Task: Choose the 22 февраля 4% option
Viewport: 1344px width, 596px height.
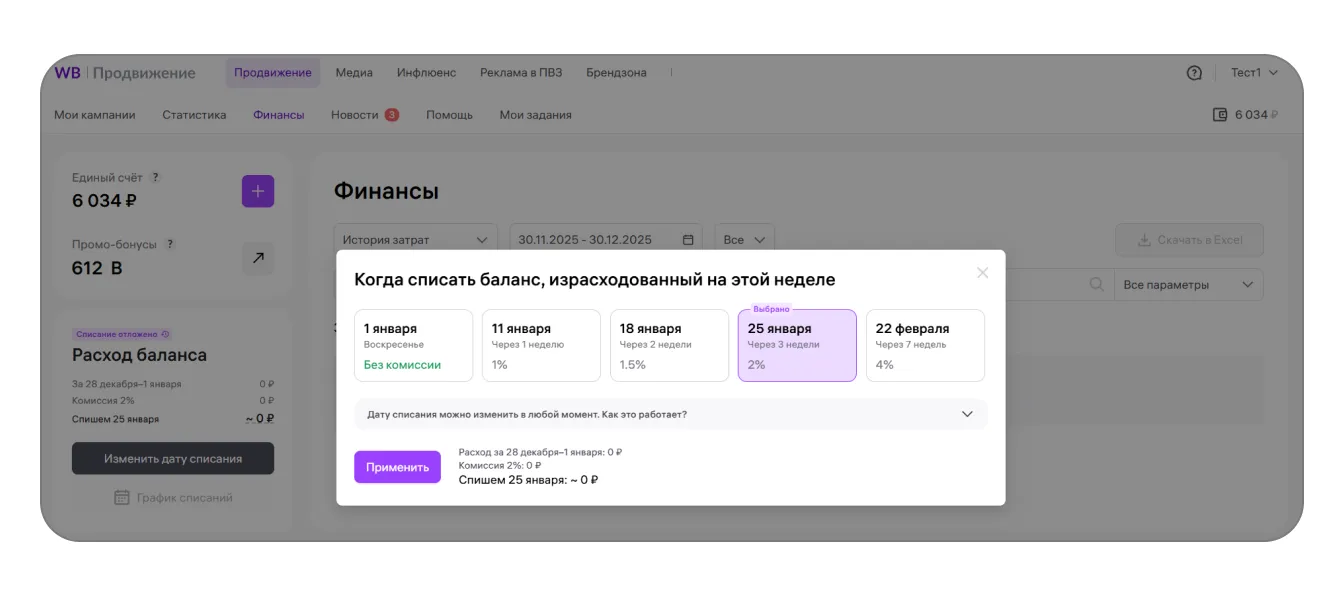Action: [x=924, y=345]
